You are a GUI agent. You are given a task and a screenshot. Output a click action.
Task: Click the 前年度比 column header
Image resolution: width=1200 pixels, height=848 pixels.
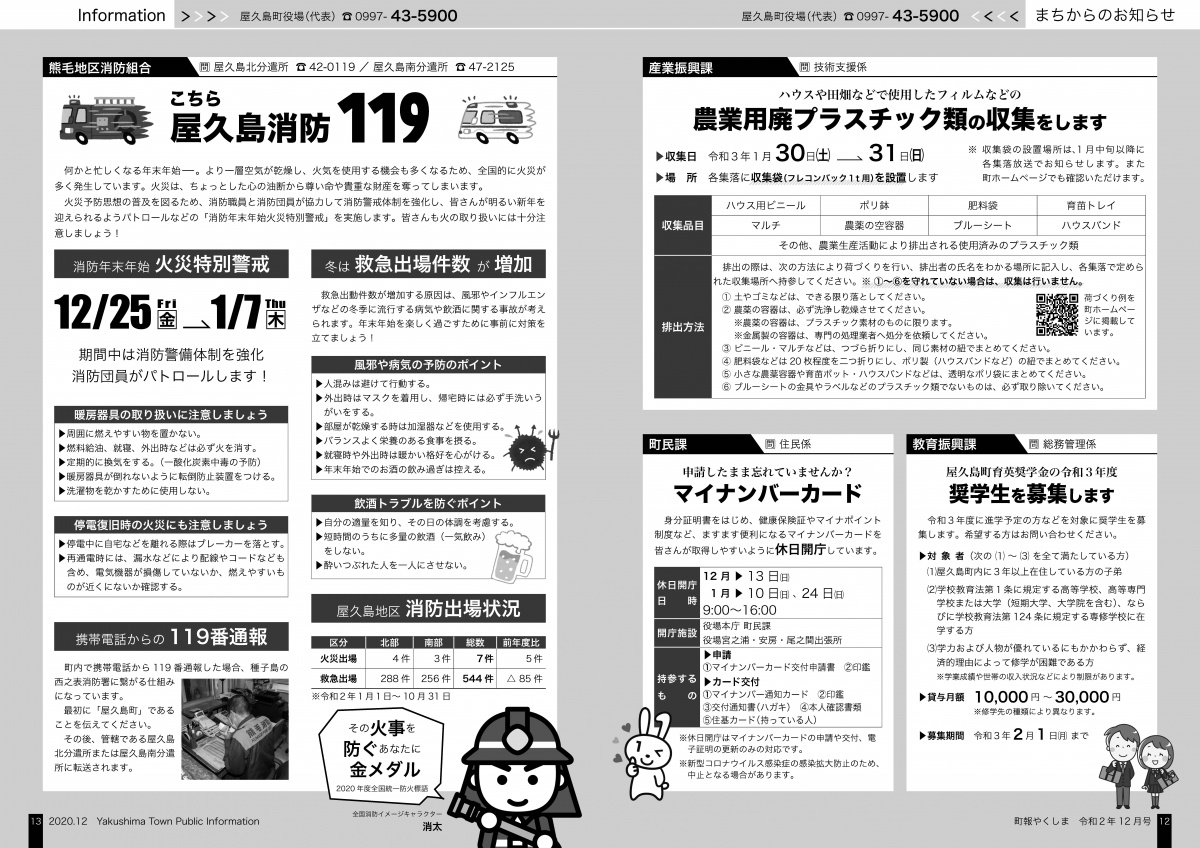click(521, 642)
